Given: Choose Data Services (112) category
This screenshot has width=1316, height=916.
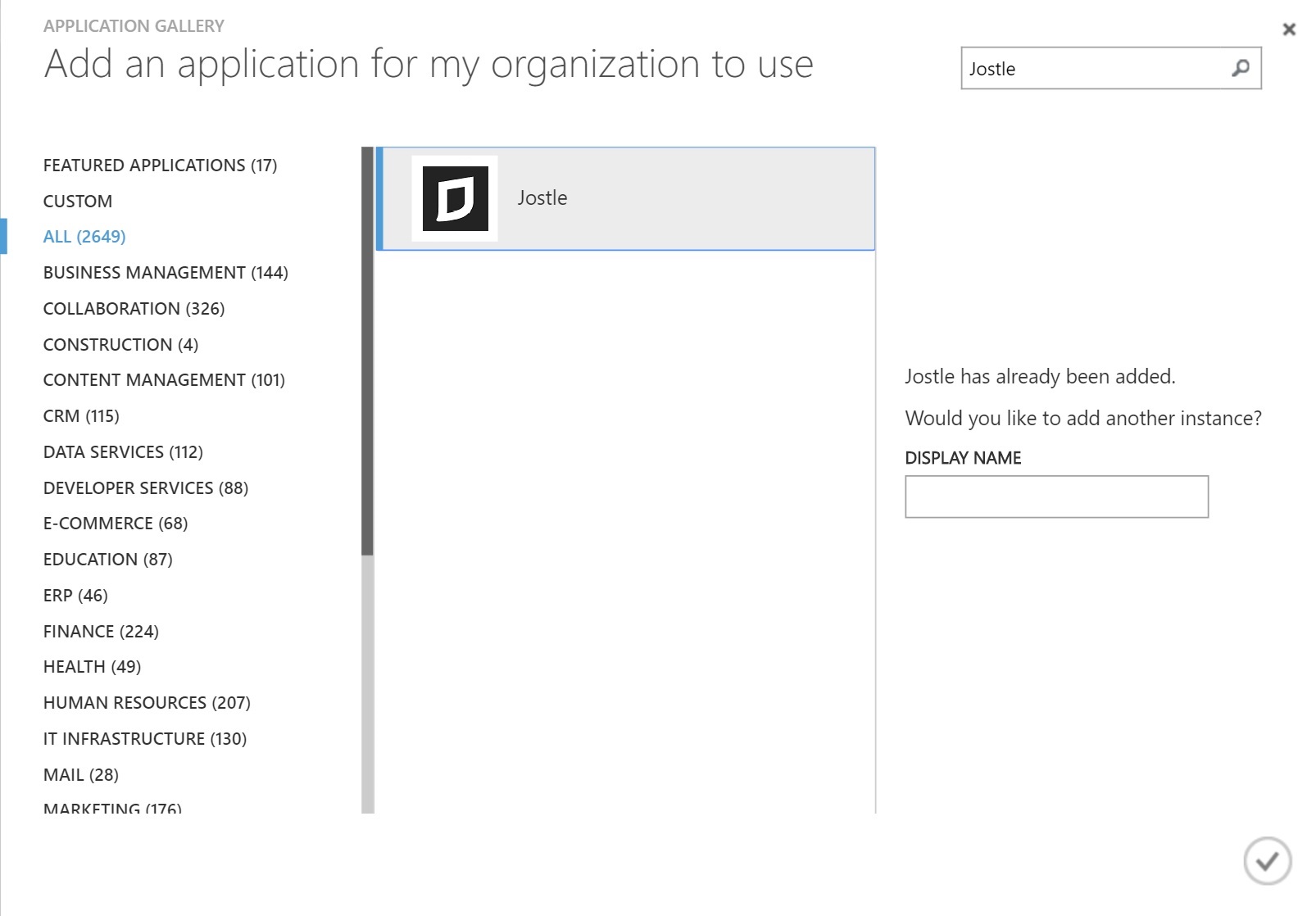Looking at the screenshot, I should click(123, 452).
